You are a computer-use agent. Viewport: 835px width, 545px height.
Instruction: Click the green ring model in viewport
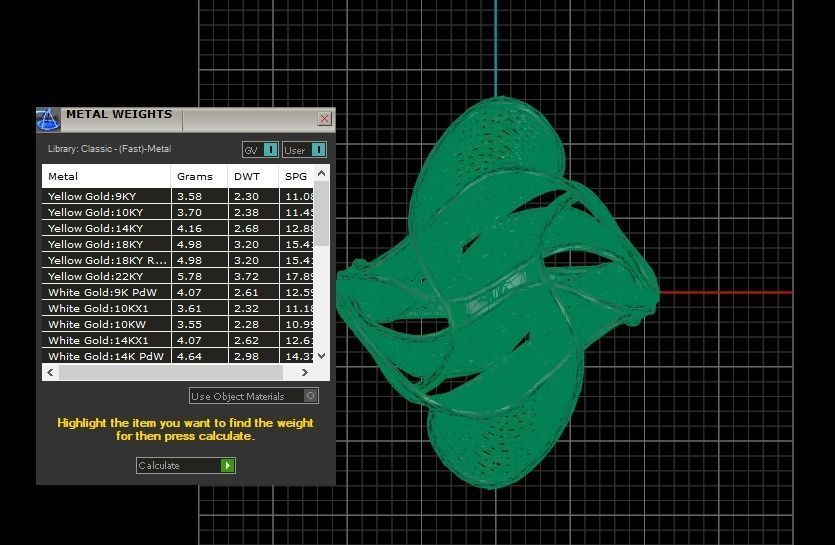(498, 293)
